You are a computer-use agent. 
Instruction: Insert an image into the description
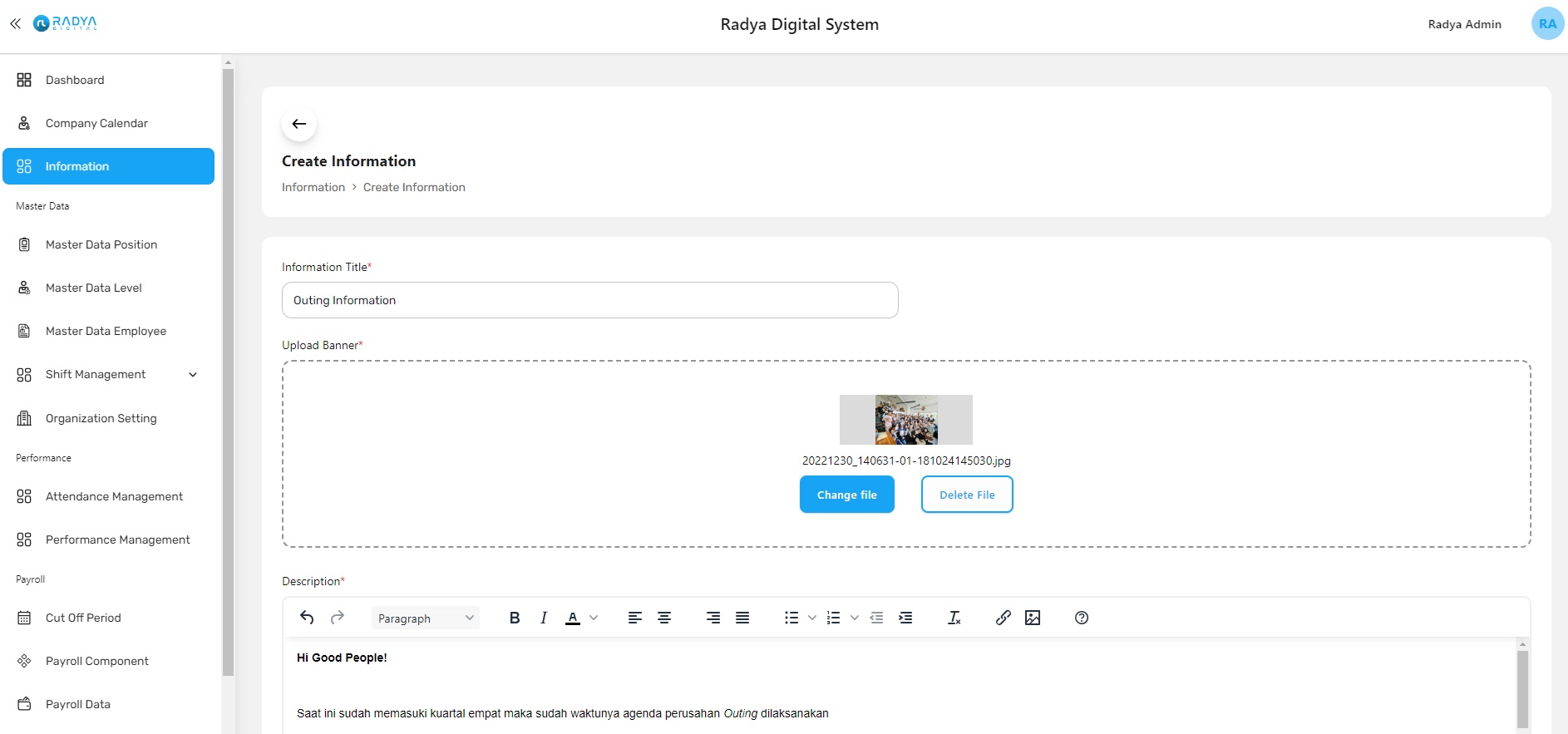coord(1033,618)
